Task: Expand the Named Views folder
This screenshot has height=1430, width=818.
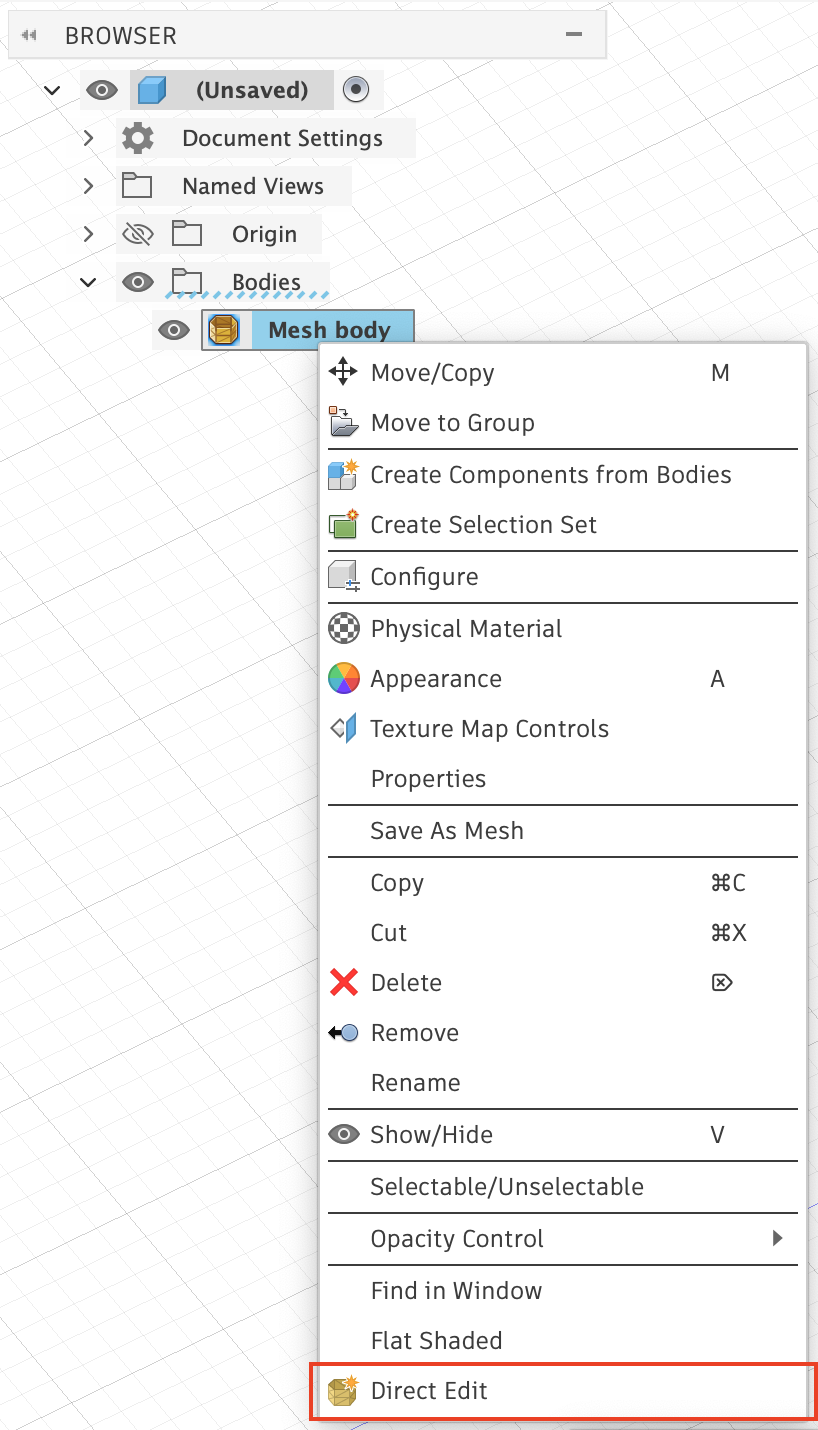Action: pos(87,185)
